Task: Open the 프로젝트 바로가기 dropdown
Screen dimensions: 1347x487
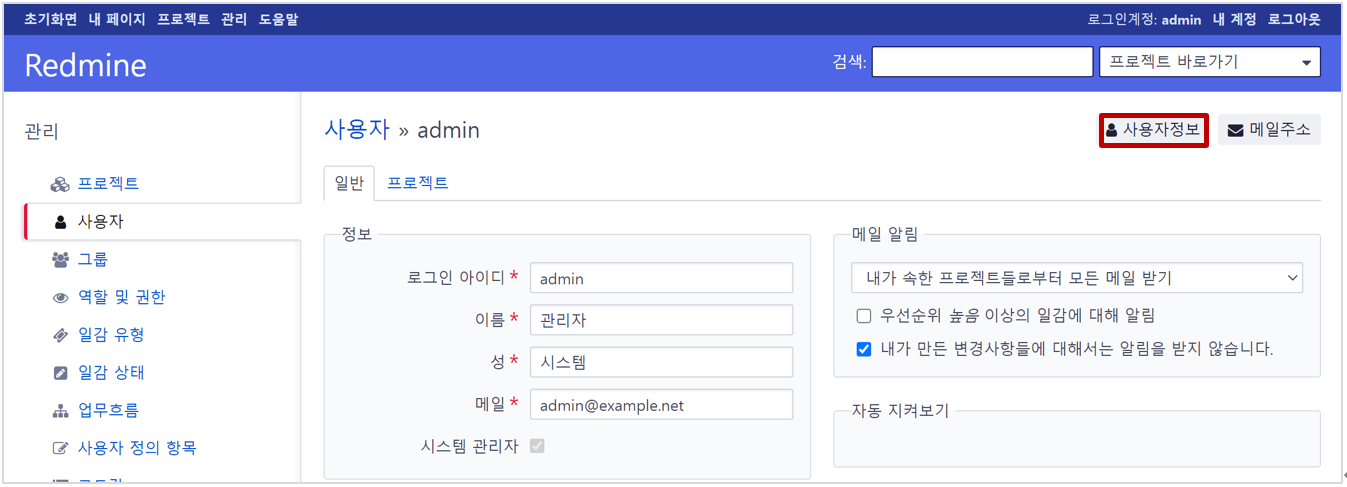Action: pos(1209,62)
